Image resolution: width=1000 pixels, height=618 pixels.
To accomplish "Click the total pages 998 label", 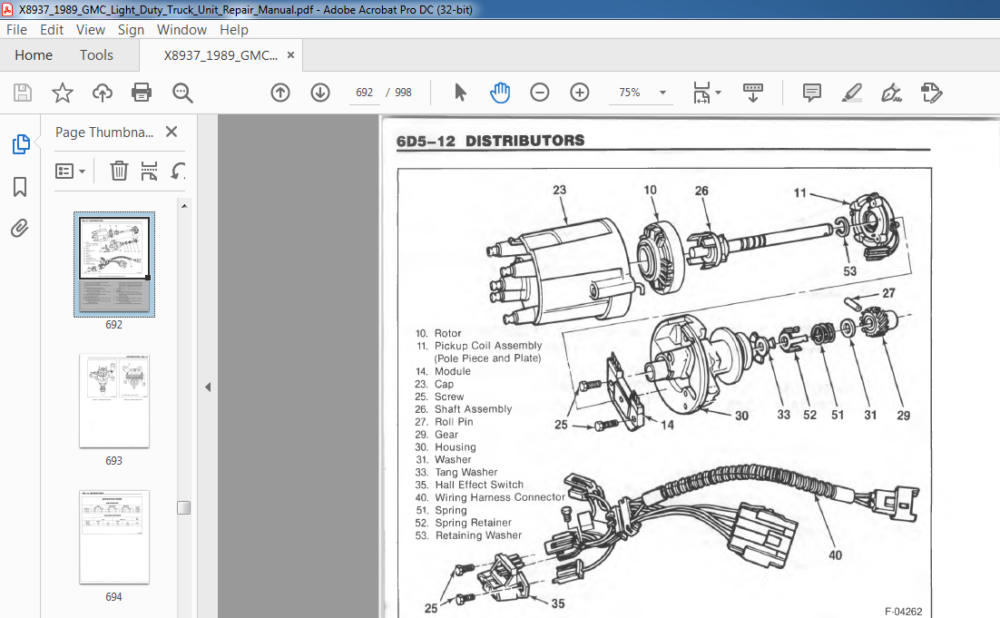I will [403, 92].
